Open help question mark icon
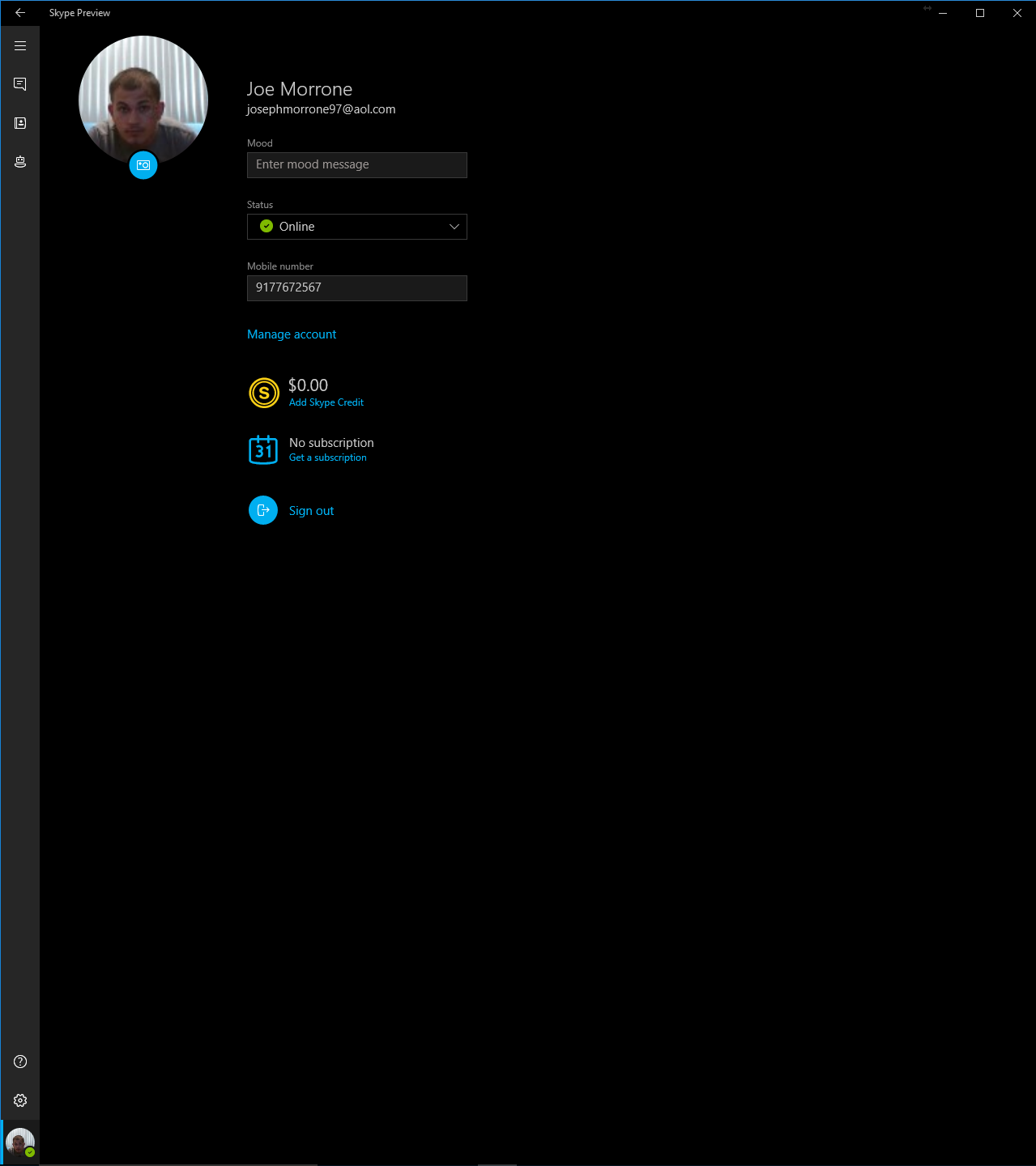The height and width of the screenshot is (1166, 1036). [x=20, y=1062]
